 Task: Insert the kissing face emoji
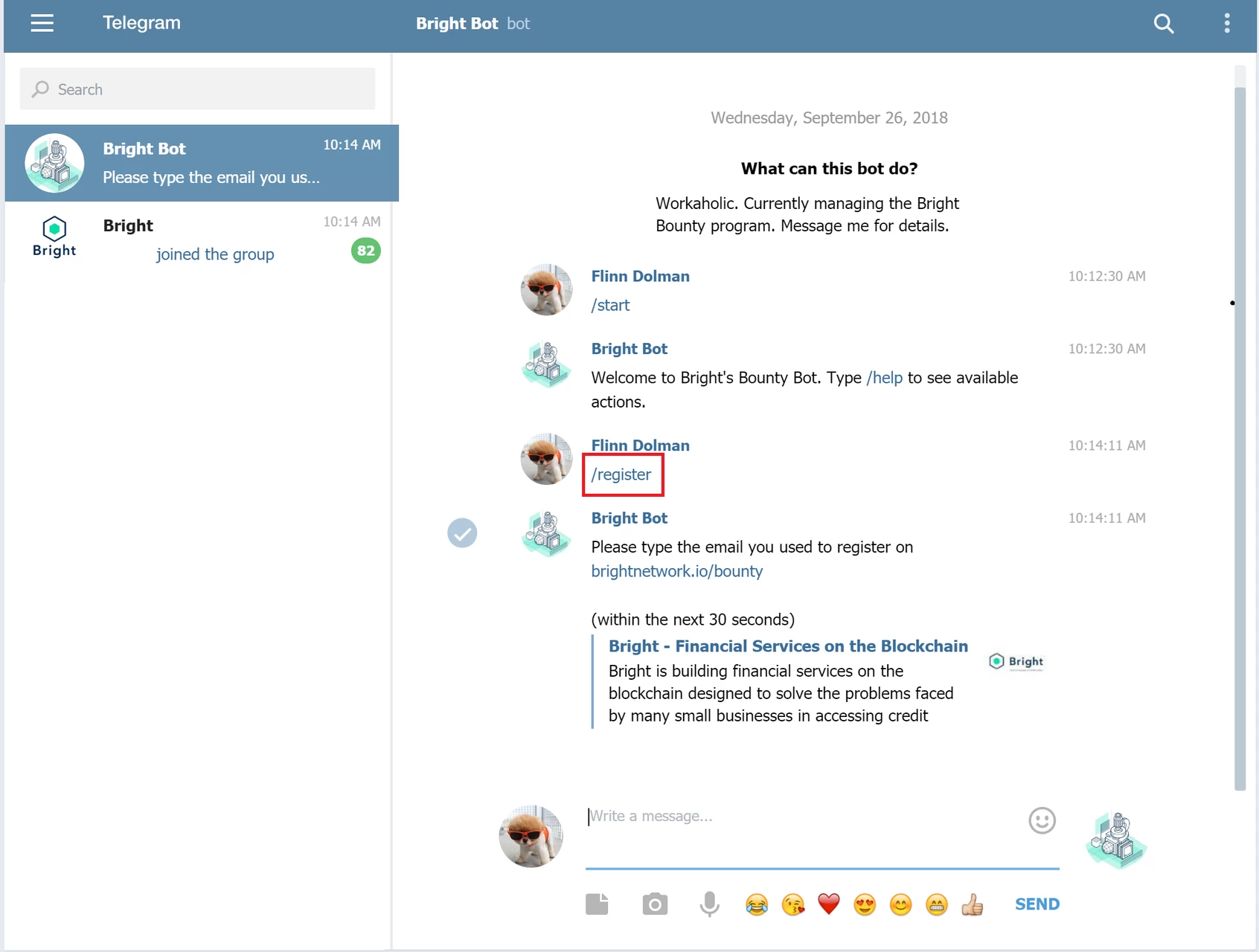pyautogui.click(x=793, y=904)
